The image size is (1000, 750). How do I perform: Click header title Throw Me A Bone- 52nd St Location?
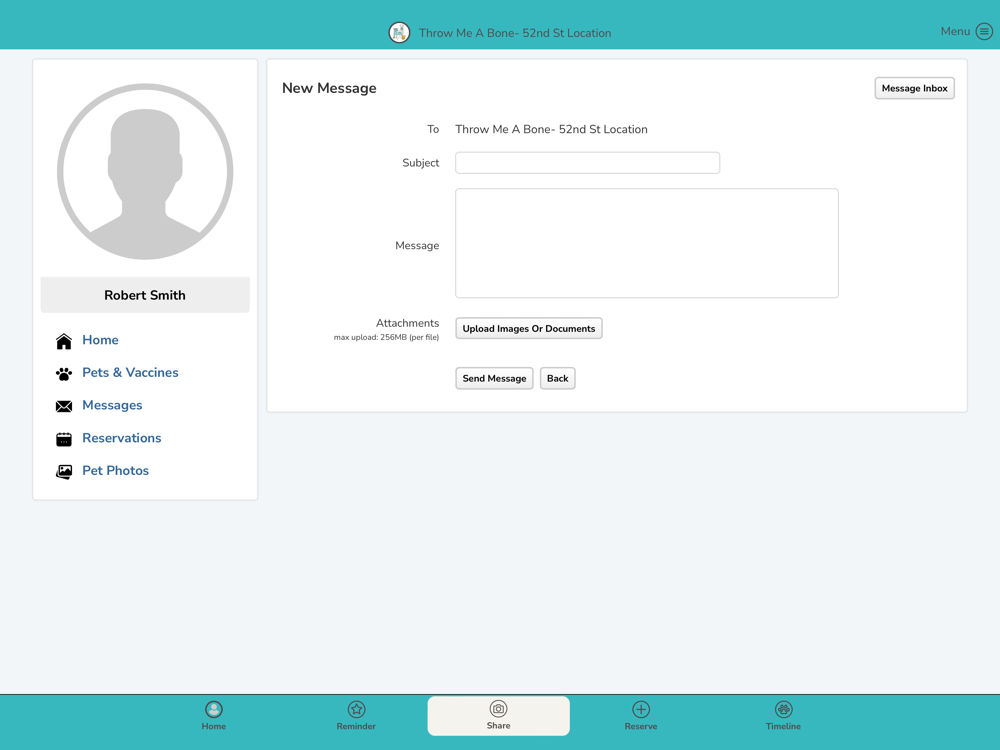pos(515,33)
